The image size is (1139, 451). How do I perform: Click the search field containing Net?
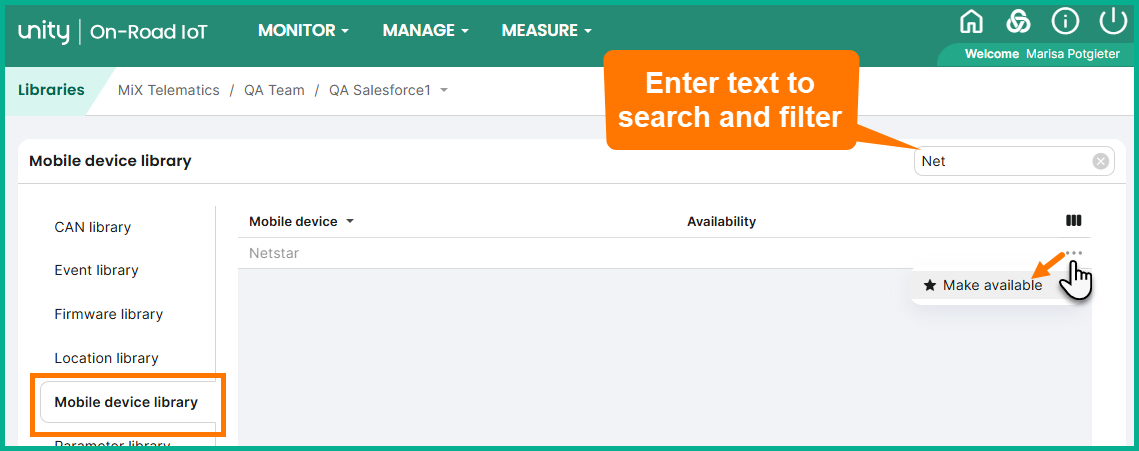point(1000,161)
